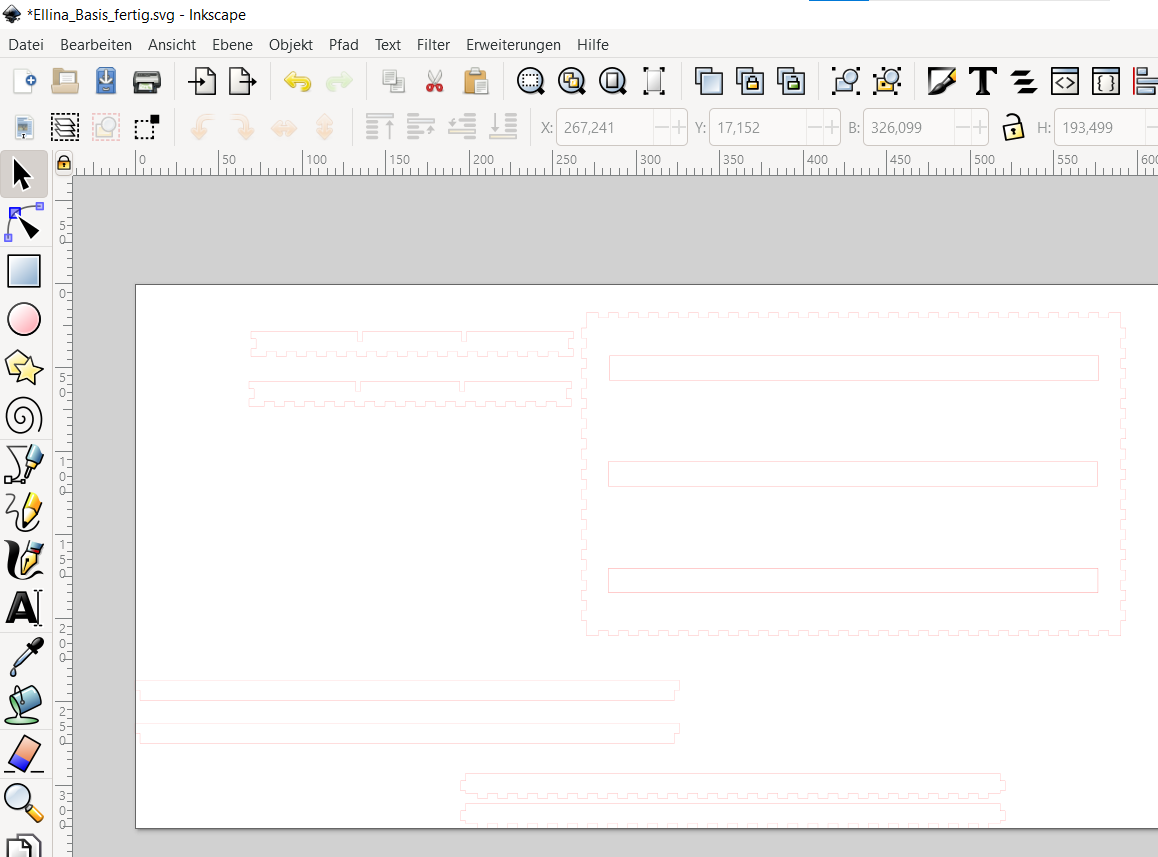Decrease the B width value using its stepper
The width and height of the screenshot is (1158, 857).
[x=962, y=127]
